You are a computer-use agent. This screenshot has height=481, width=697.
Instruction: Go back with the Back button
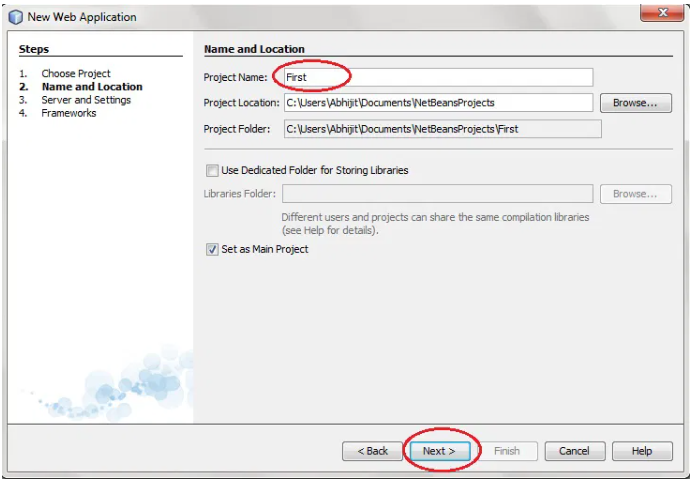coord(372,452)
